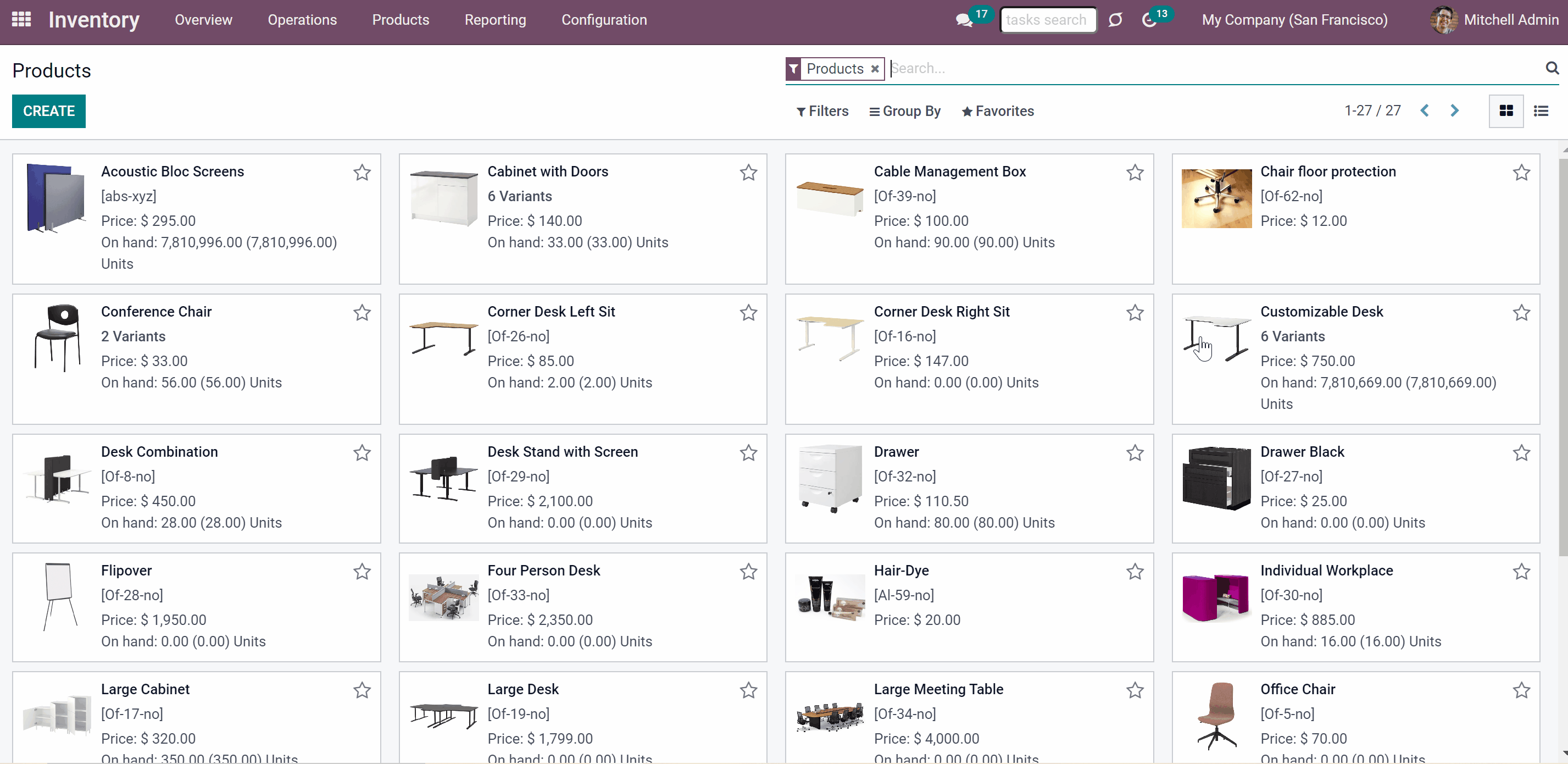
Task: Click the search magnifier icon
Action: coord(1552,68)
